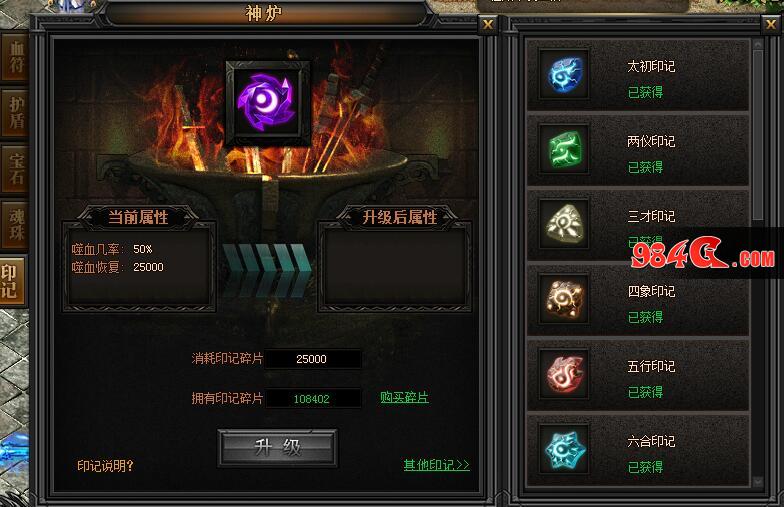784x507 pixels.
Task: Select the green 两仪印记 icon
Action: [x=564, y=149]
